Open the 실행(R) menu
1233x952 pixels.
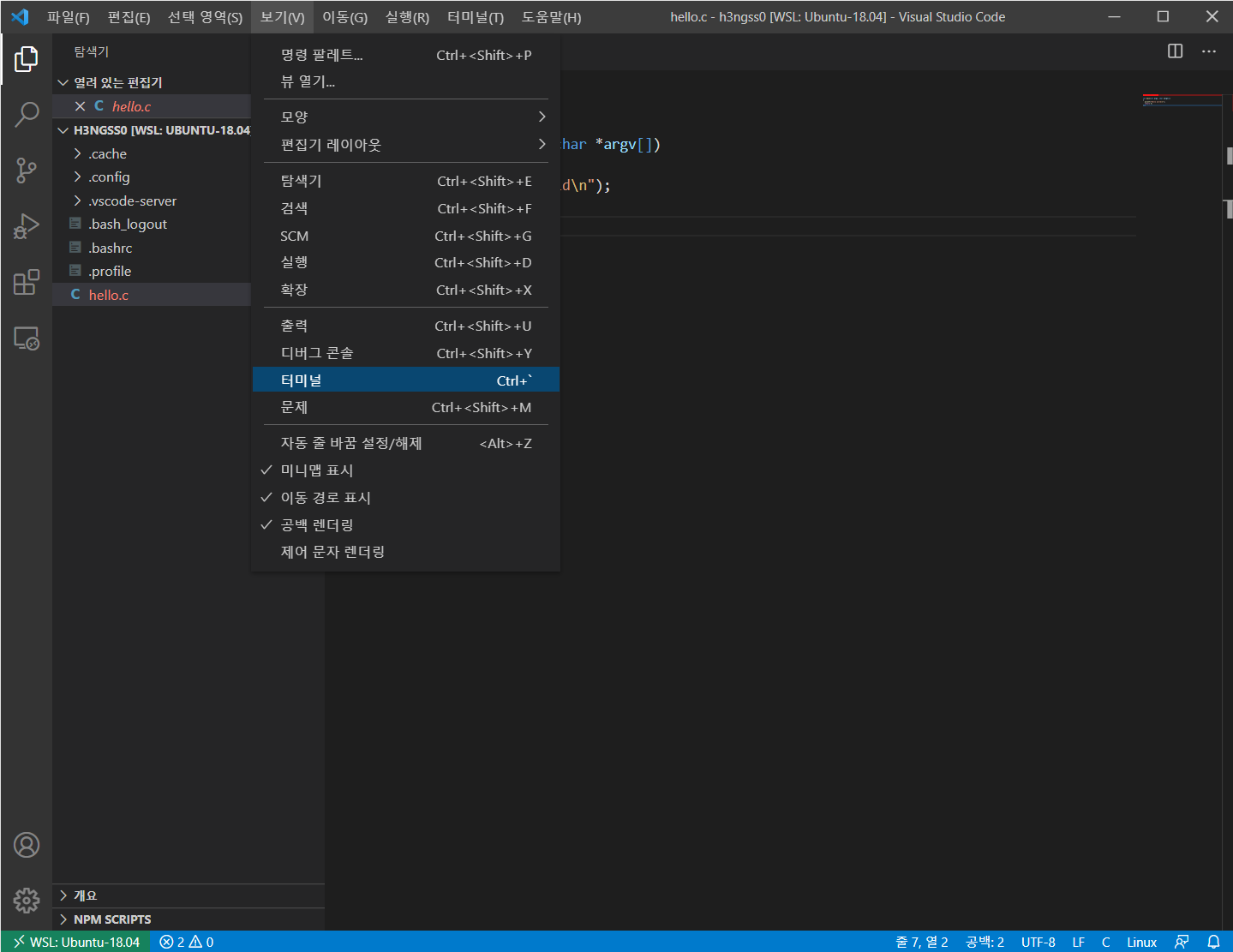click(407, 17)
